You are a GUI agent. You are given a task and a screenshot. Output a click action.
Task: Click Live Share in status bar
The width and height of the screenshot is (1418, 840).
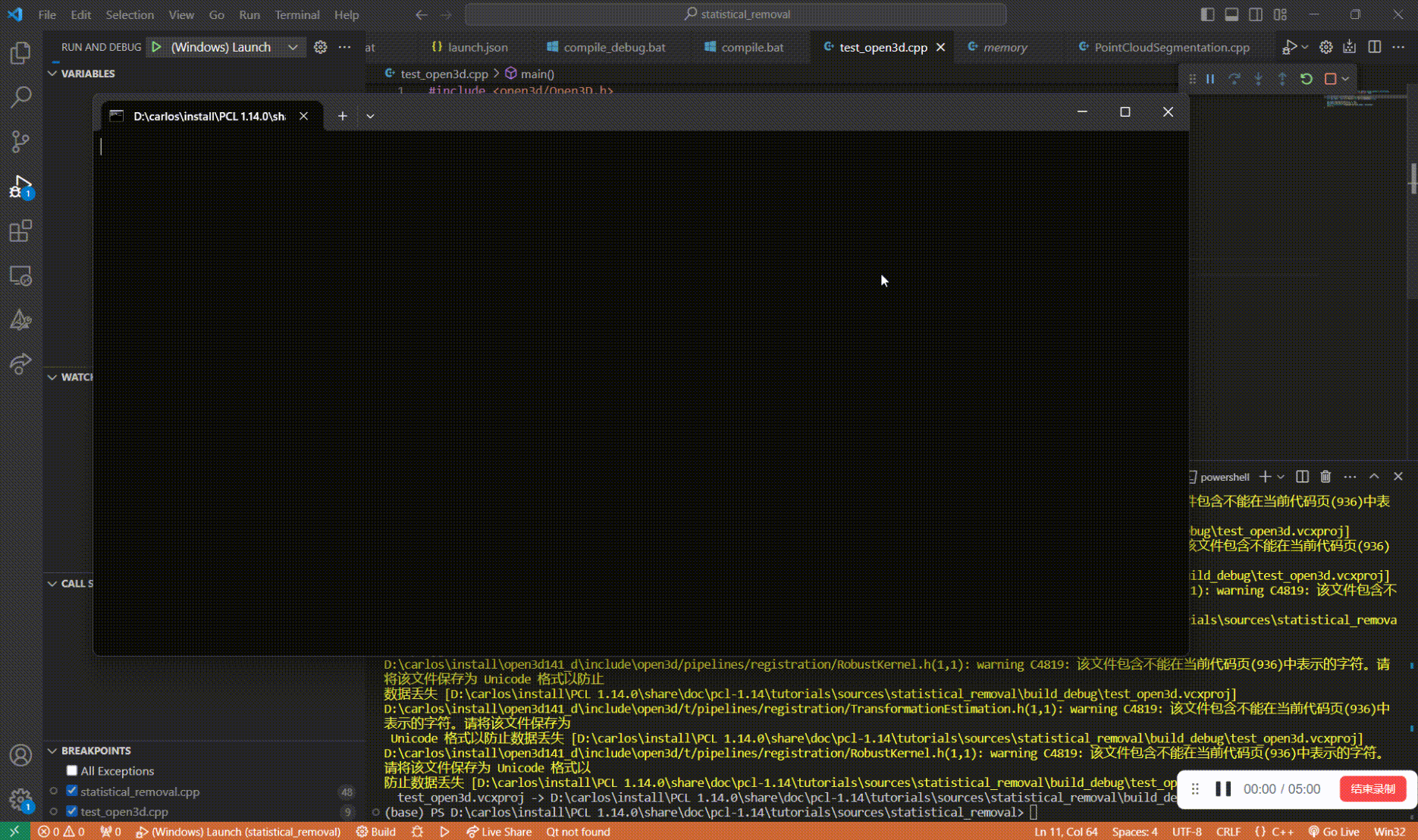pos(499,832)
